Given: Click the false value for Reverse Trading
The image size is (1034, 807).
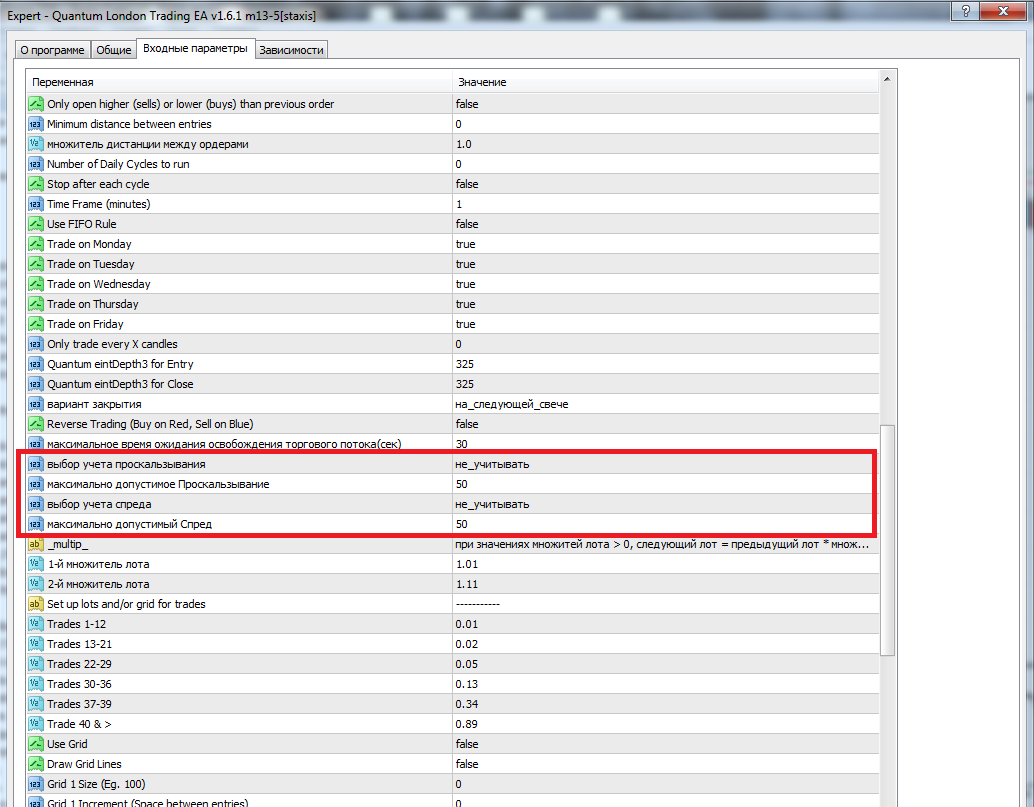Looking at the screenshot, I should point(467,424).
